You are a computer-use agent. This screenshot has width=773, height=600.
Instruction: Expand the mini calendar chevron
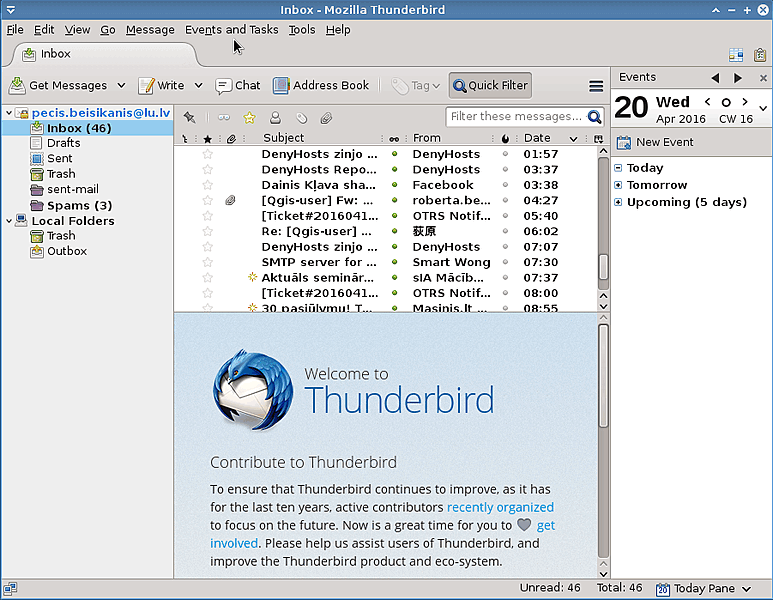tap(763, 108)
